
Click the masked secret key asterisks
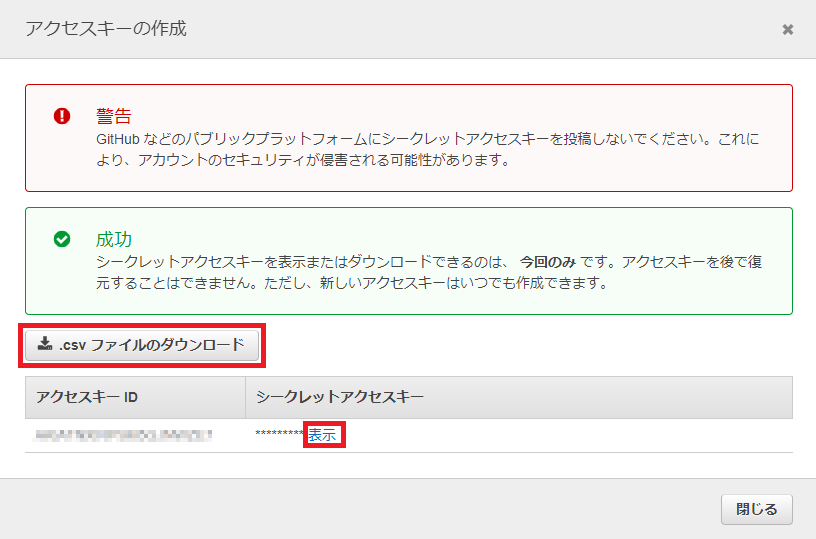(279, 434)
